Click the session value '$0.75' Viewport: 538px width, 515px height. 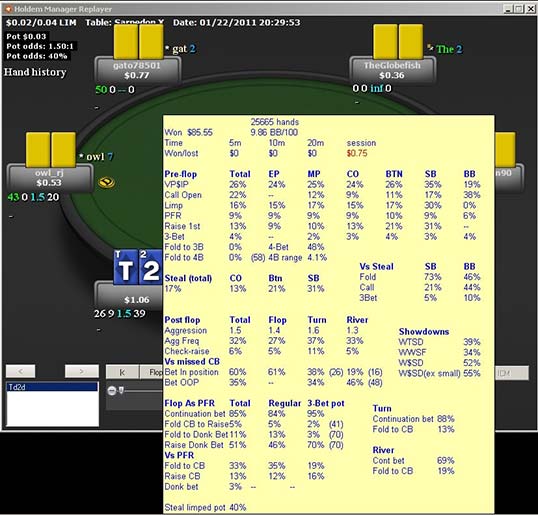click(357, 153)
